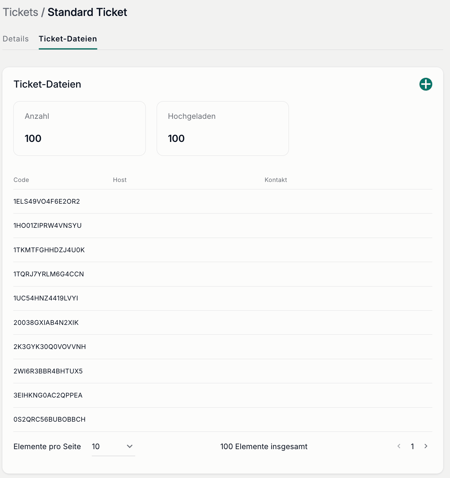Click the green plus add-file icon

click(426, 84)
